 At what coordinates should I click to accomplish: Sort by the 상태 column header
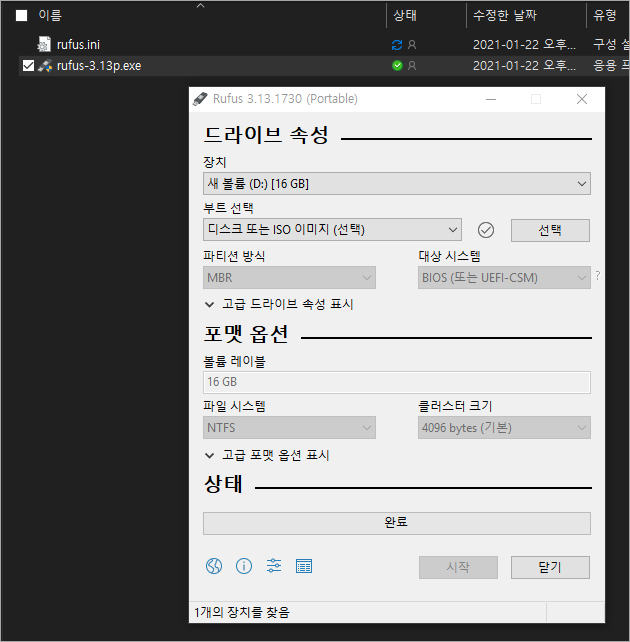point(405,16)
